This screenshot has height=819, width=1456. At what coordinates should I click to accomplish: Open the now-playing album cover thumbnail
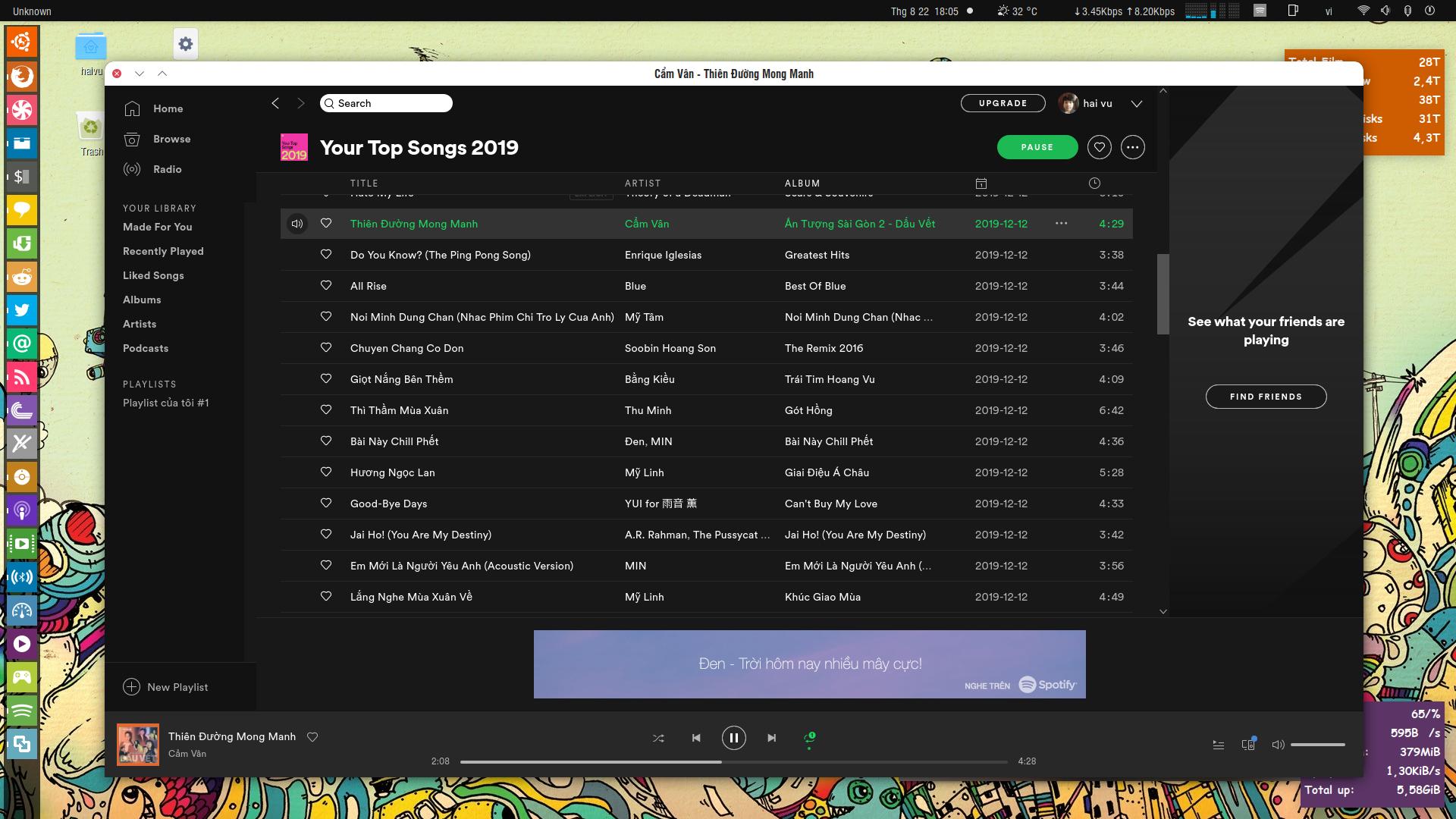[x=138, y=745]
